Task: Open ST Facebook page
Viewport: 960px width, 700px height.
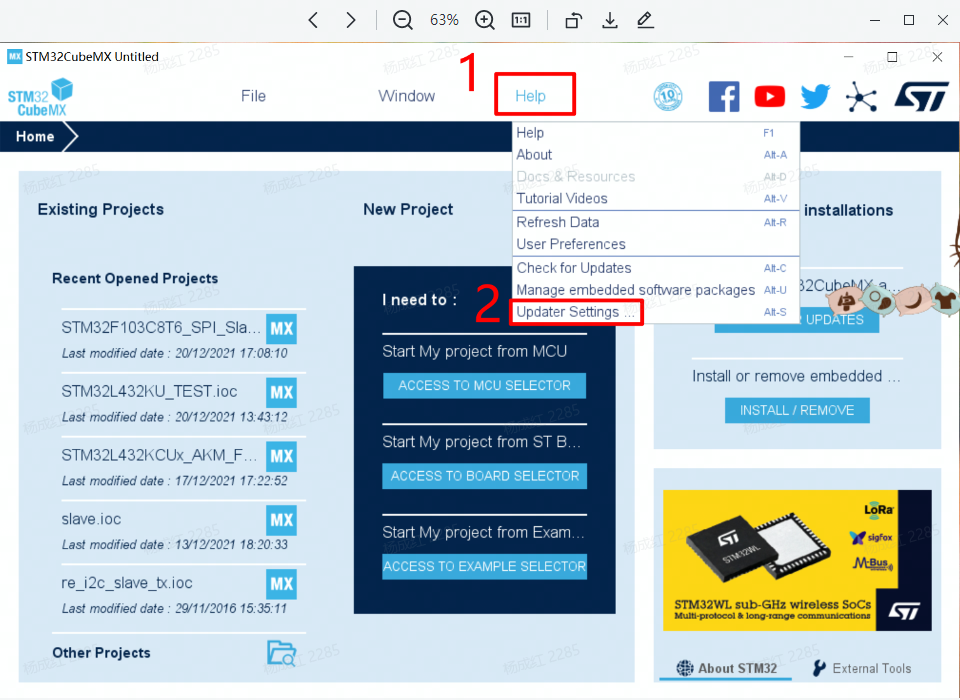Action: (x=724, y=96)
